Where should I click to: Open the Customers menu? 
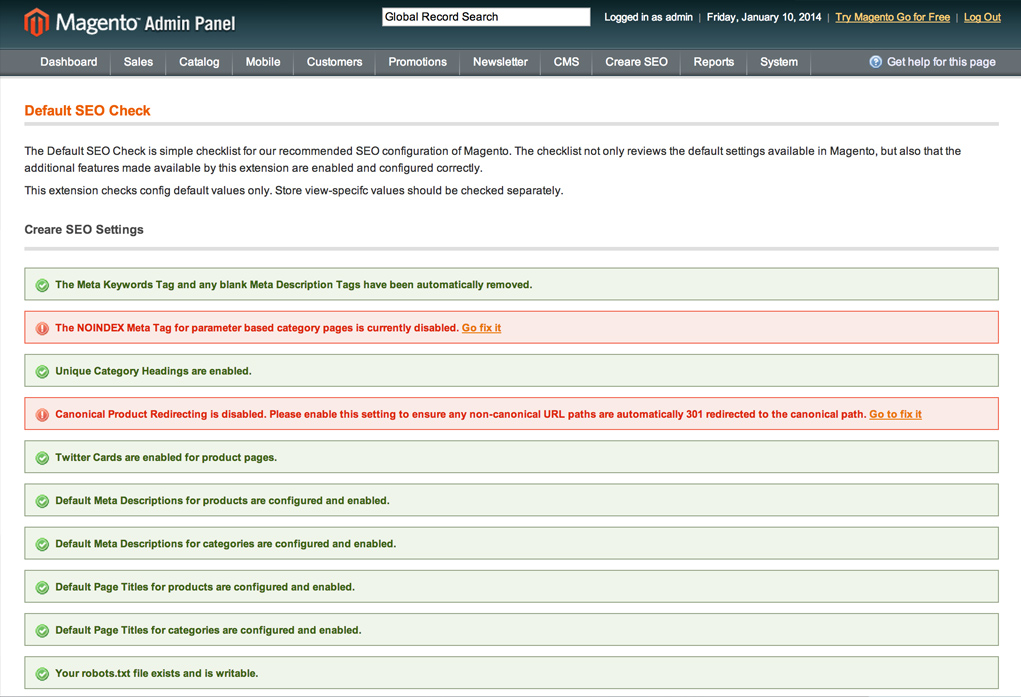pyautogui.click(x=334, y=62)
